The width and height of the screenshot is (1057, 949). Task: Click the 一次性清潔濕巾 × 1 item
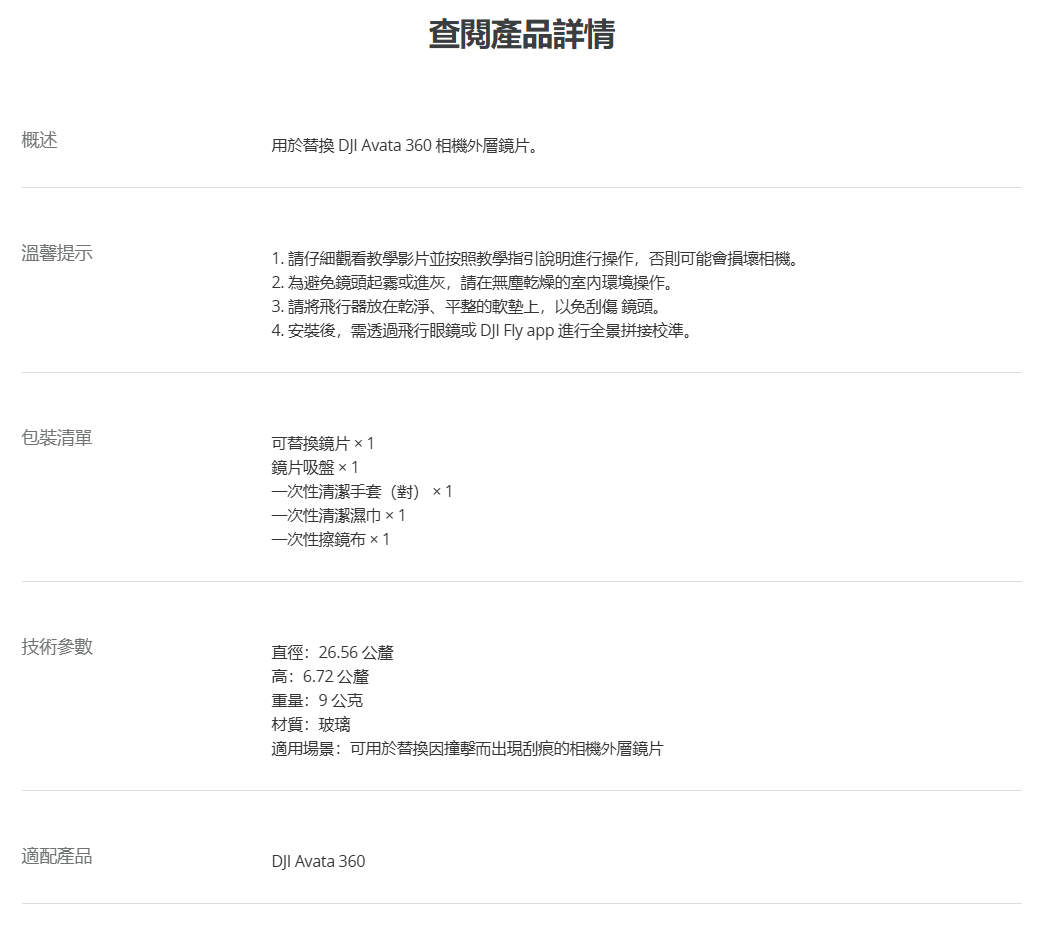(339, 516)
